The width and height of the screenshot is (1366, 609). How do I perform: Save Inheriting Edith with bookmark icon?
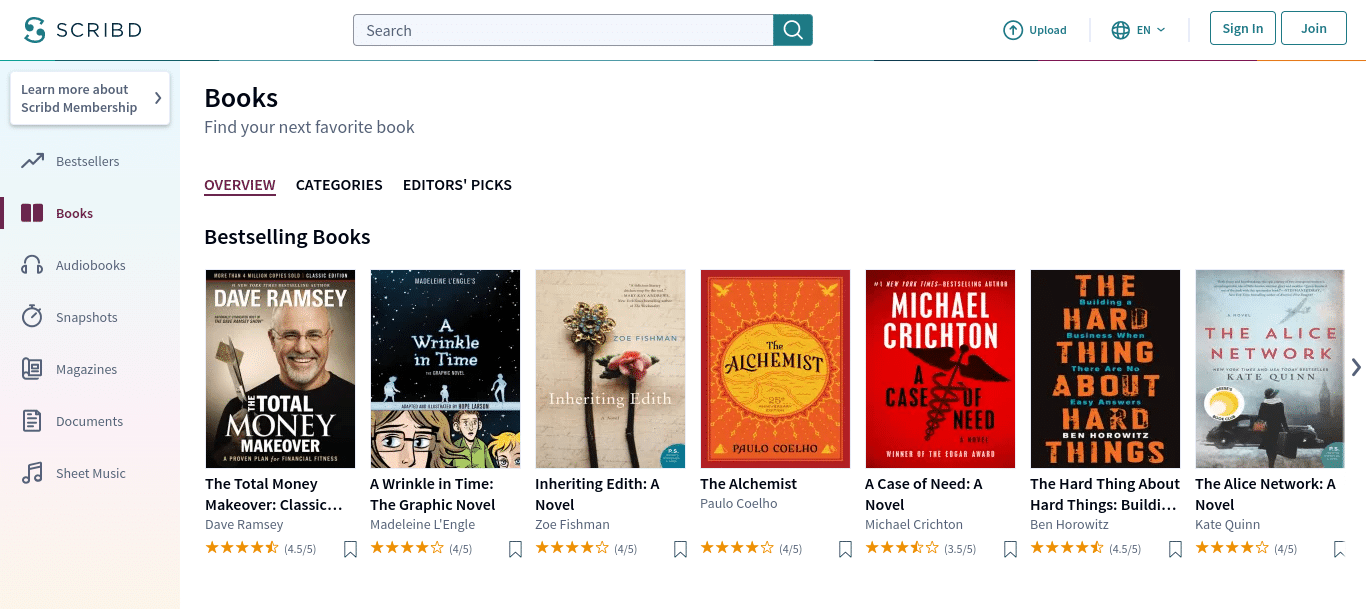point(680,549)
